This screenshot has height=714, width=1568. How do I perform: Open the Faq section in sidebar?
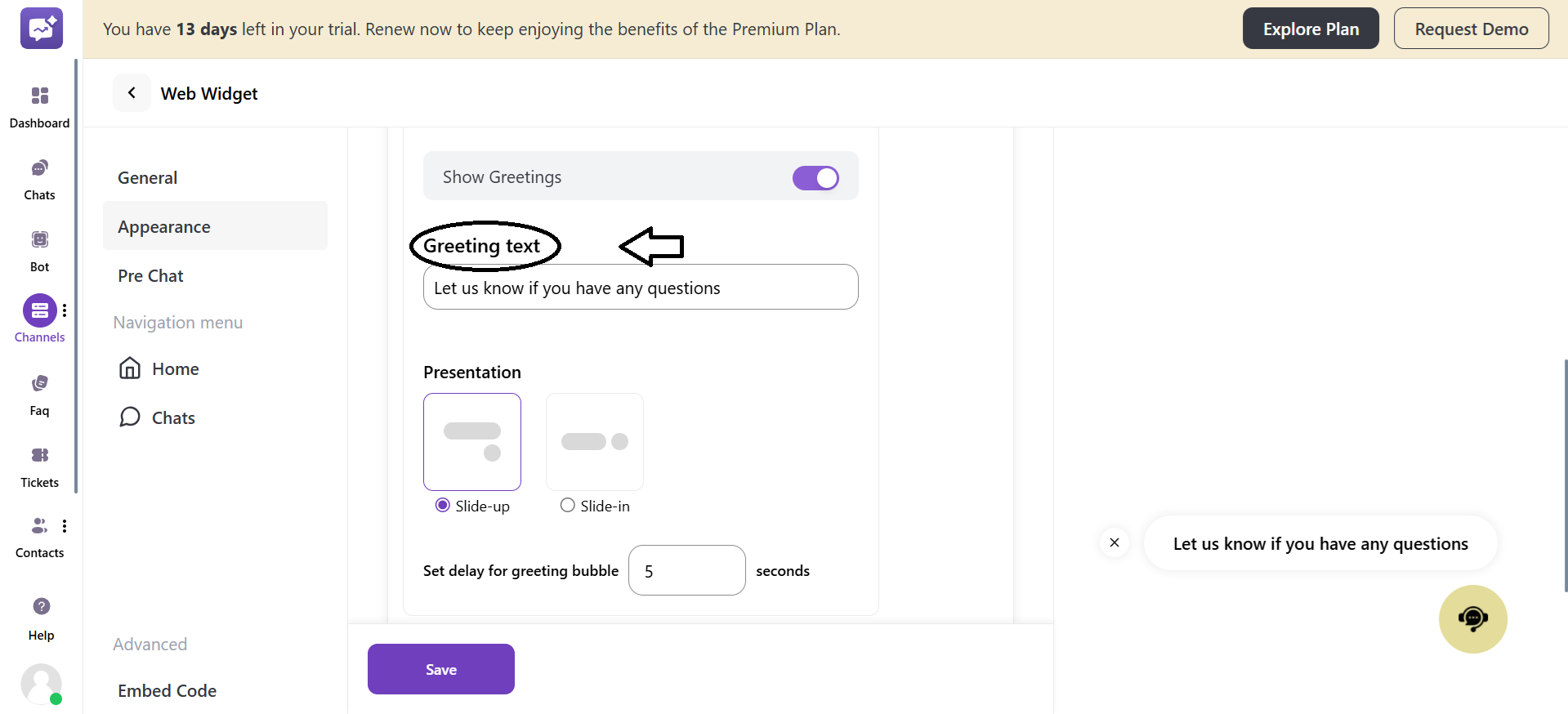coord(39,392)
